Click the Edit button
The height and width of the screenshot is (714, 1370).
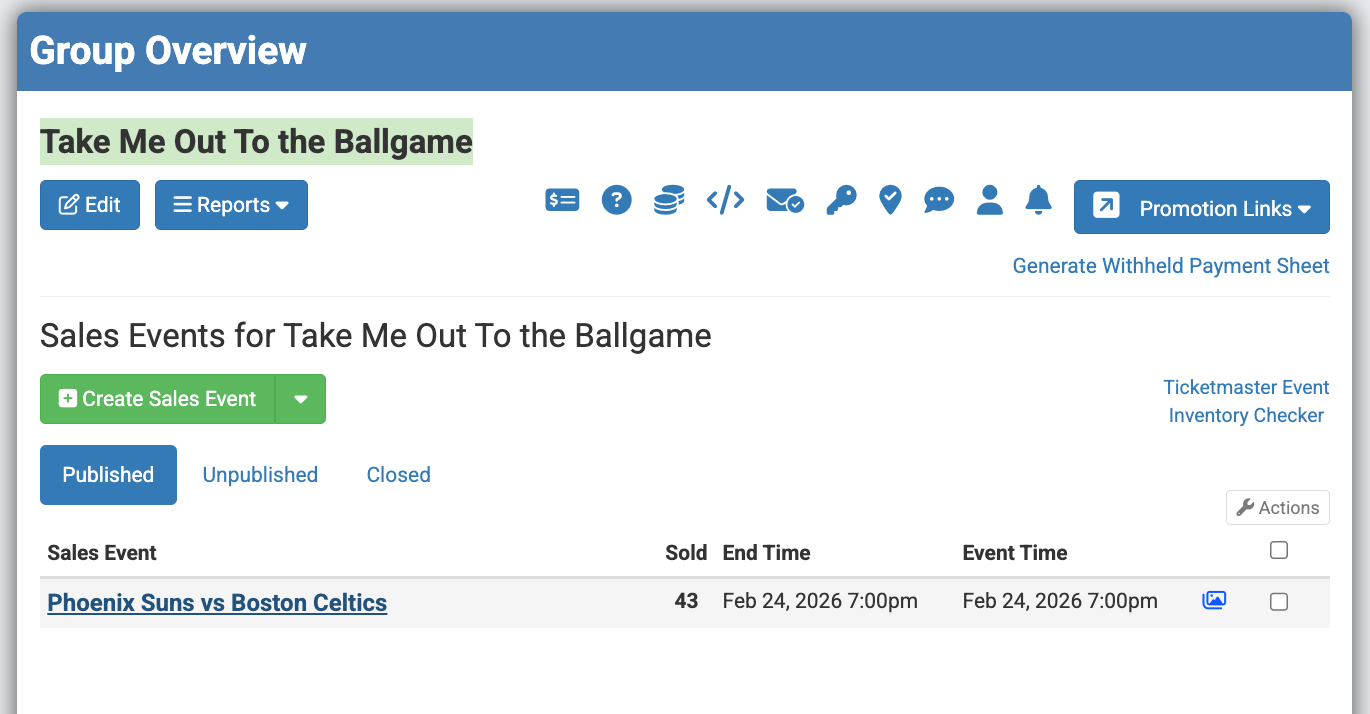90,205
